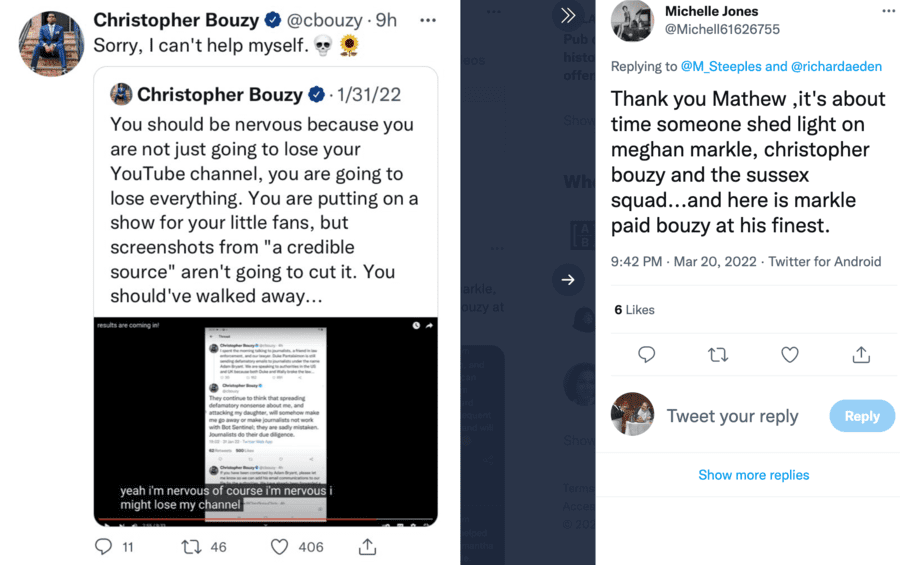Like Christopher Bouzy's tweet
The height and width of the screenshot is (565, 900).
tap(280, 547)
